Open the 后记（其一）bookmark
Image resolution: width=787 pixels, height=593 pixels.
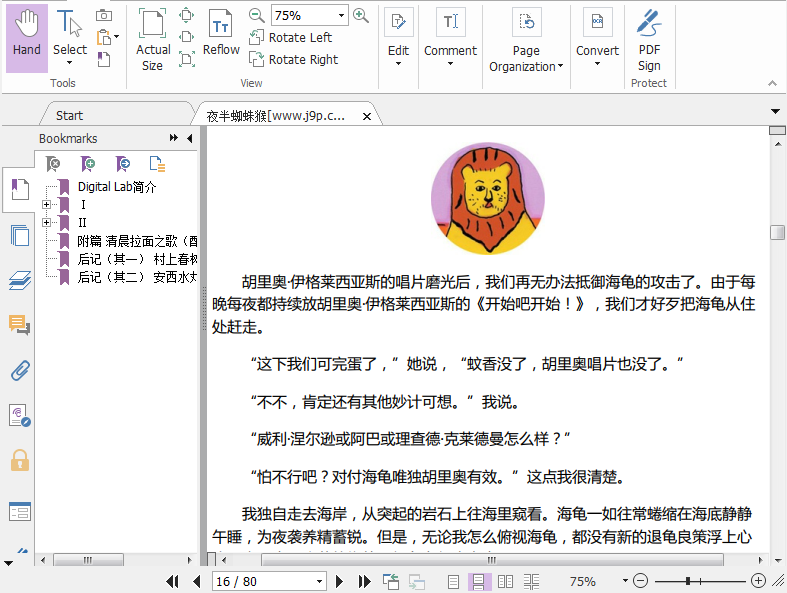click(137, 259)
